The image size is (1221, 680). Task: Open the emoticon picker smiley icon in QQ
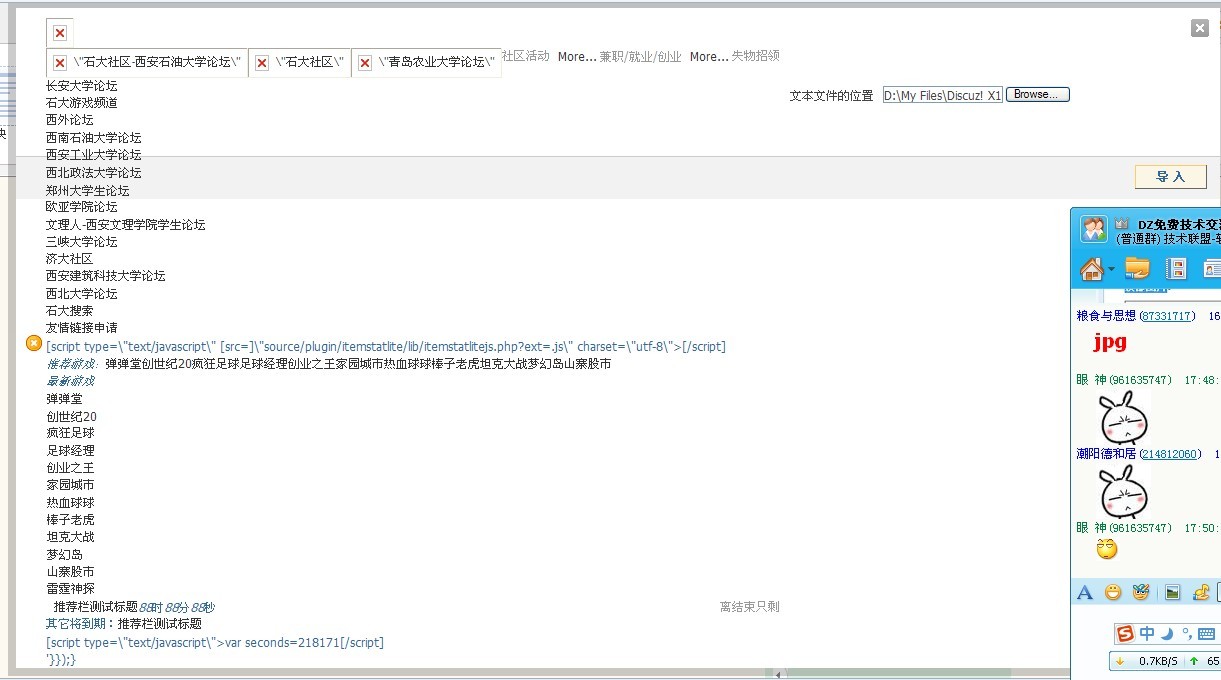[1113, 593]
